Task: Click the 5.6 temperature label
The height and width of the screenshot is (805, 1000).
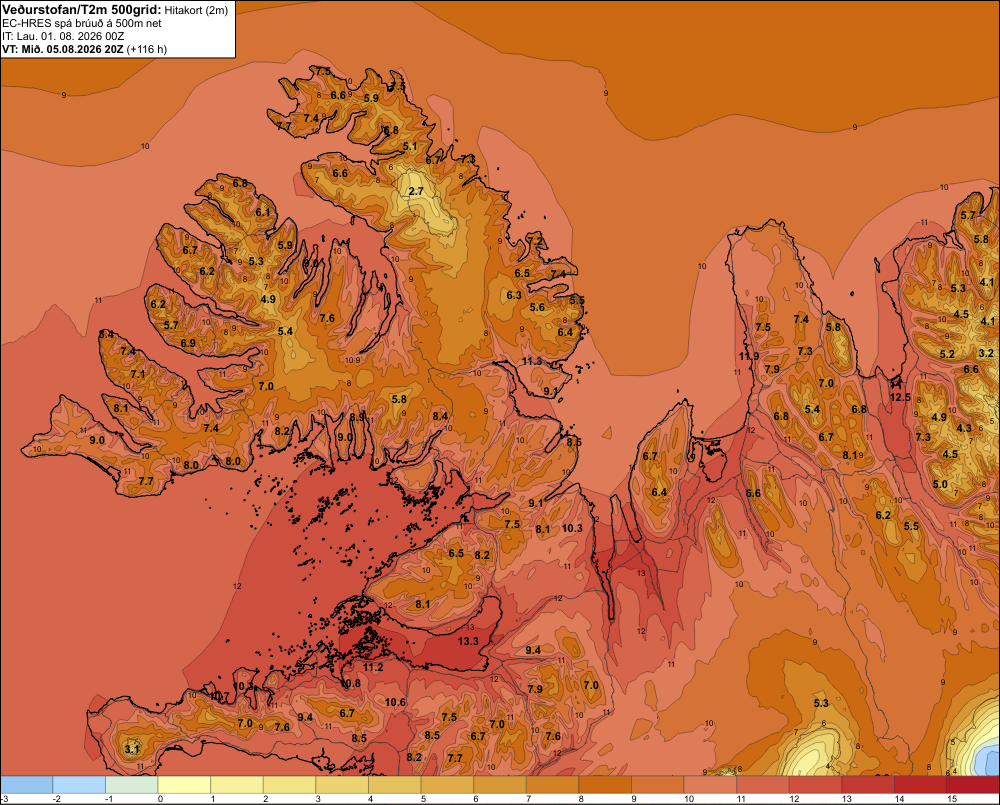Action: click(x=538, y=307)
